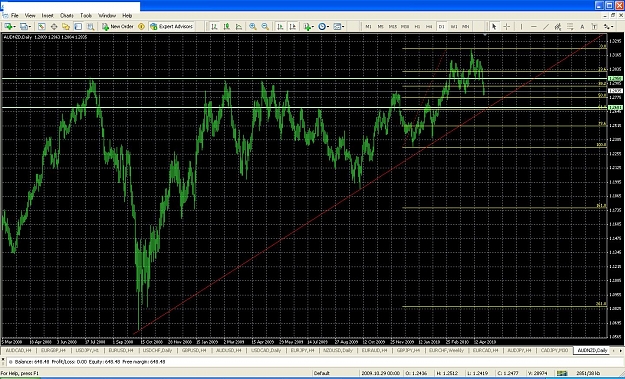
Task: Switch to the USDCHF,Daily chart tab
Action: pyautogui.click(x=157, y=350)
